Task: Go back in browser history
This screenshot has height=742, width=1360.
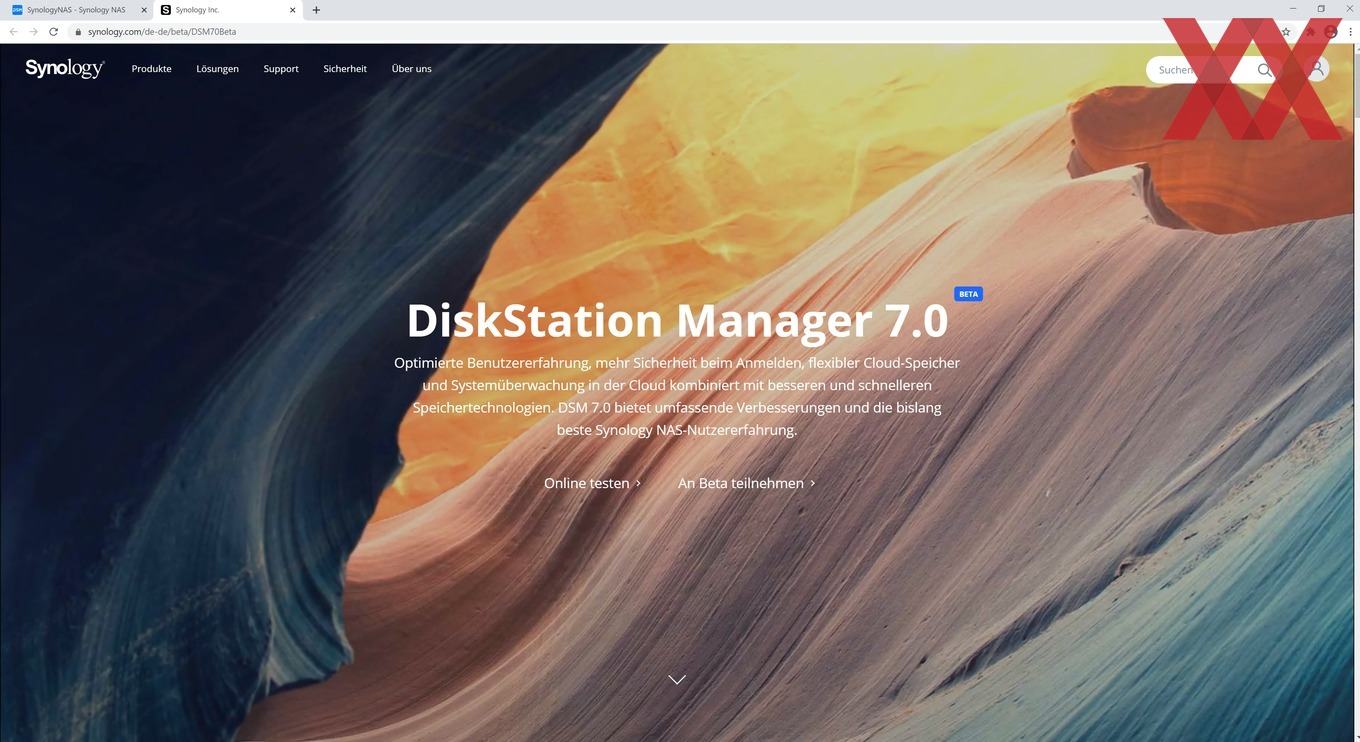Action: click(13, 31)
